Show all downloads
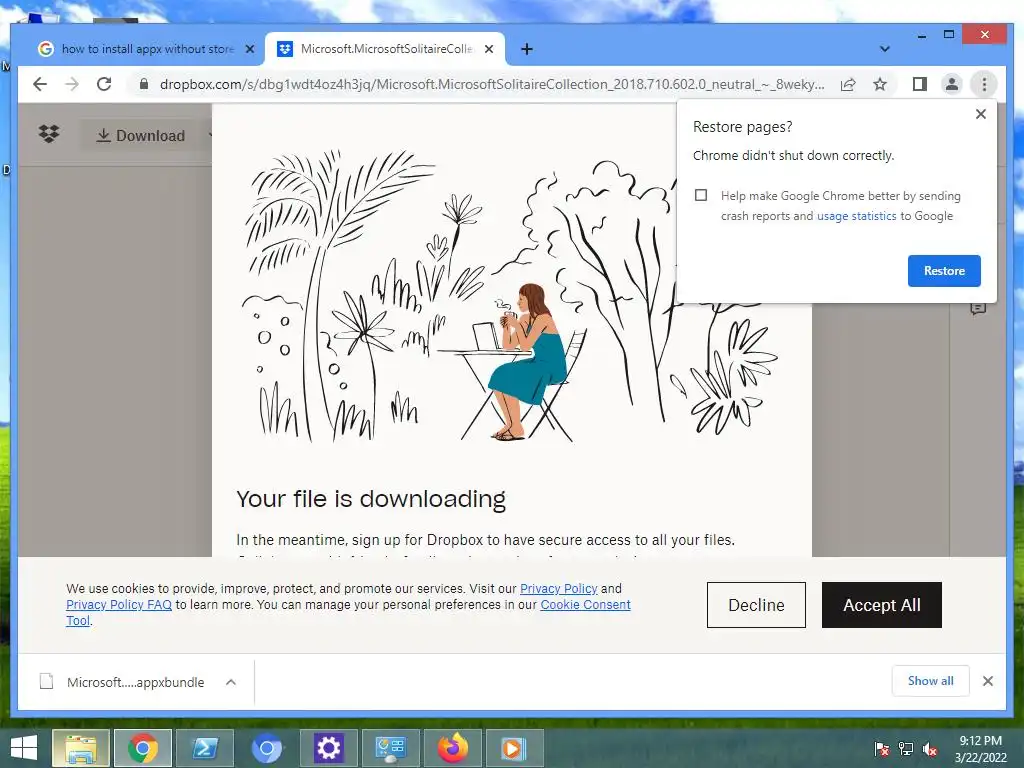Screen dimensions: 1024x768 pos(931,681)
